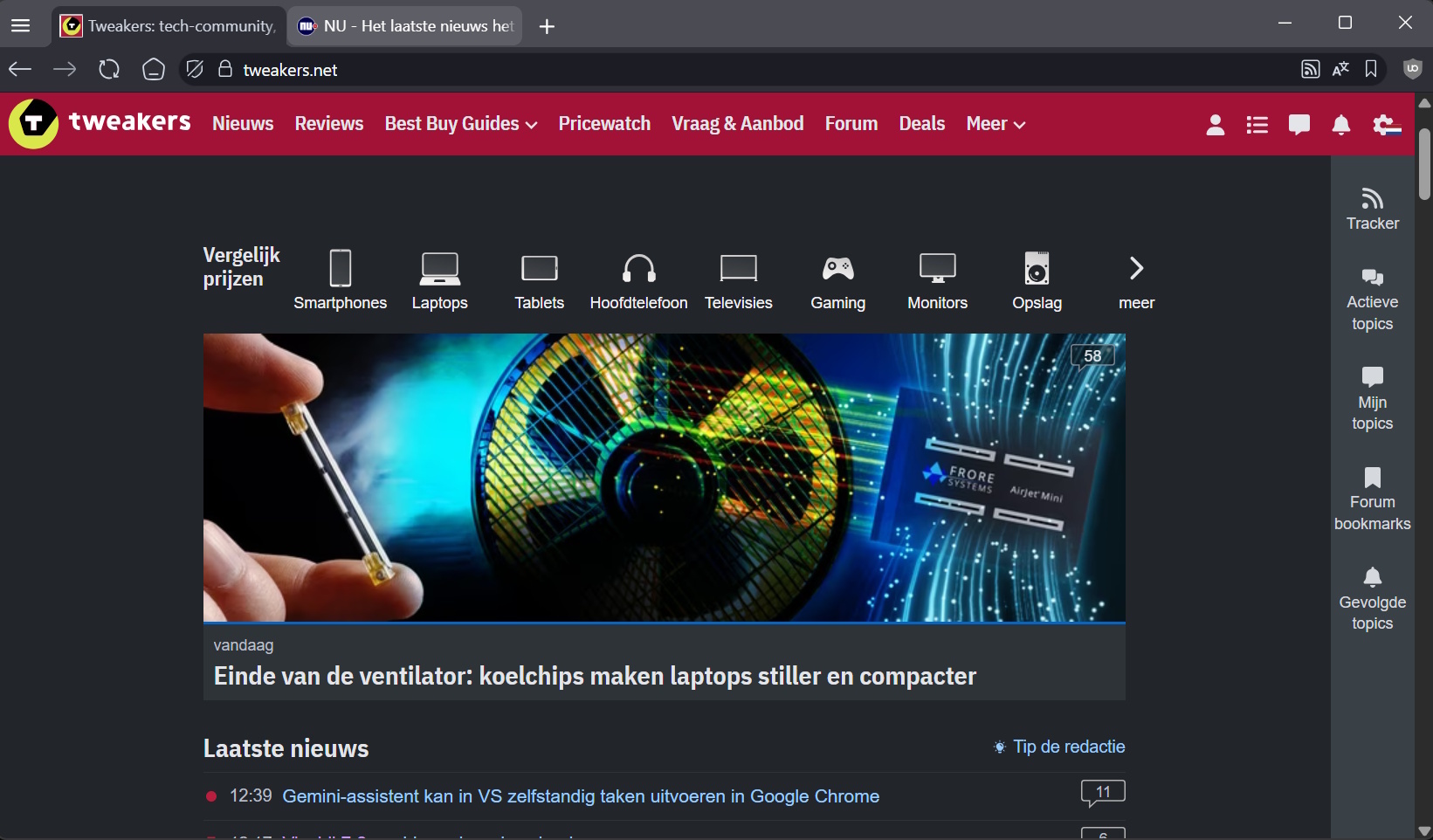Open notifications bell in site header
This screenshot has width=1433, height=840.
pos(1341,125)
